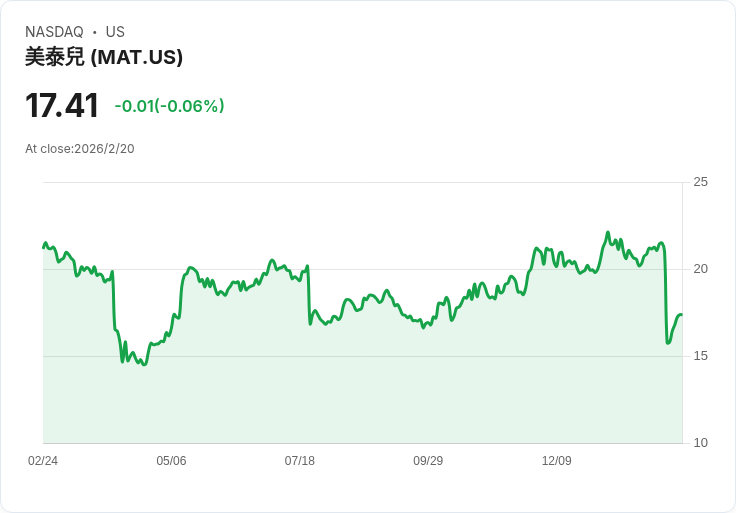Click the US market label
The width and height of the screenshot is (736, 513).
coord(115,32)
